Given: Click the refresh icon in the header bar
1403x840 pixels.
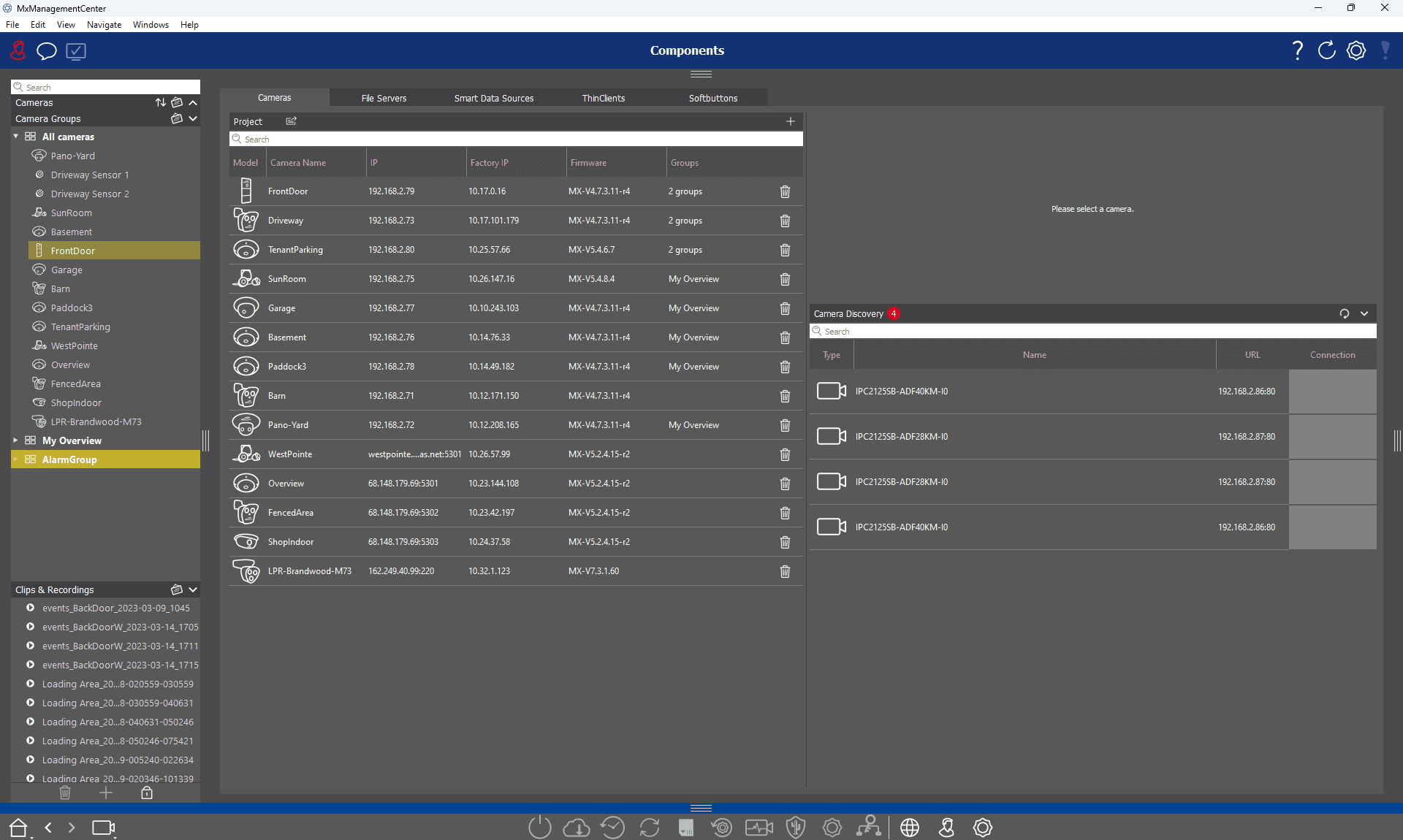Looking at the screenshot, I should (x=1326, y=50).
